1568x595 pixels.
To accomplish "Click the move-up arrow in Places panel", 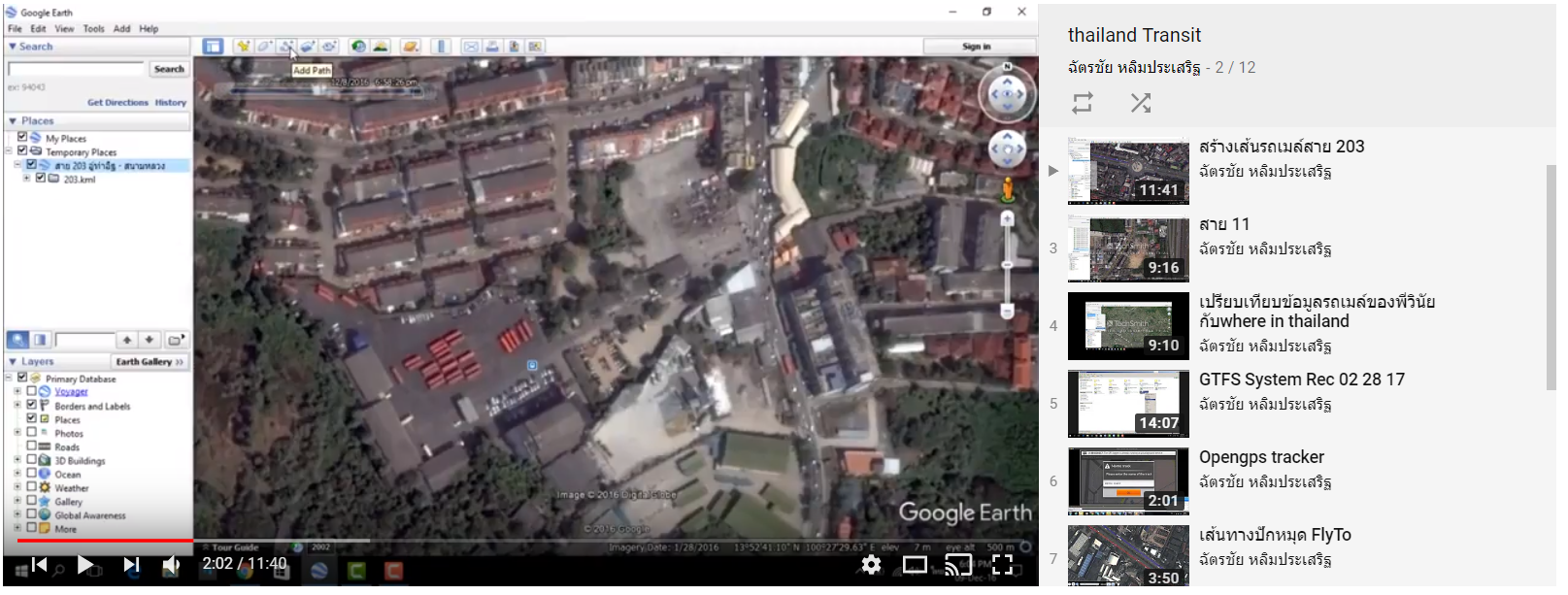I will (x=127, y=340).
